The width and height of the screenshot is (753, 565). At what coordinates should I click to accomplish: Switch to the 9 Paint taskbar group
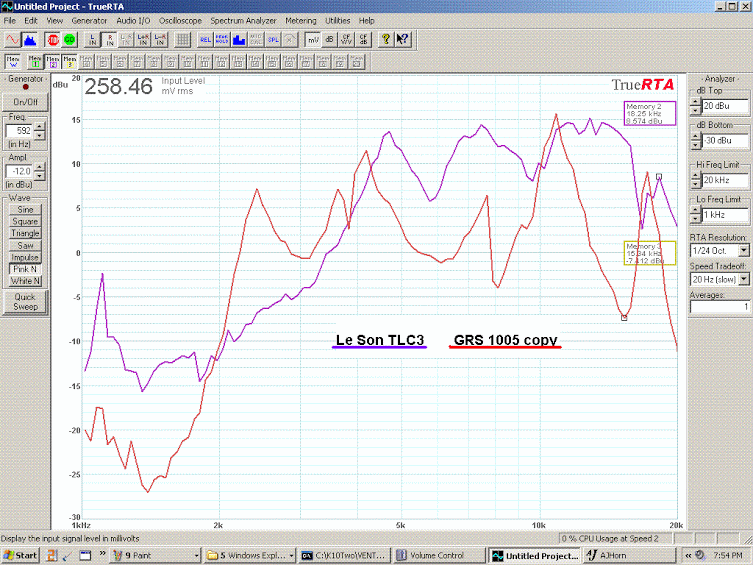click(x=156, y=555)
